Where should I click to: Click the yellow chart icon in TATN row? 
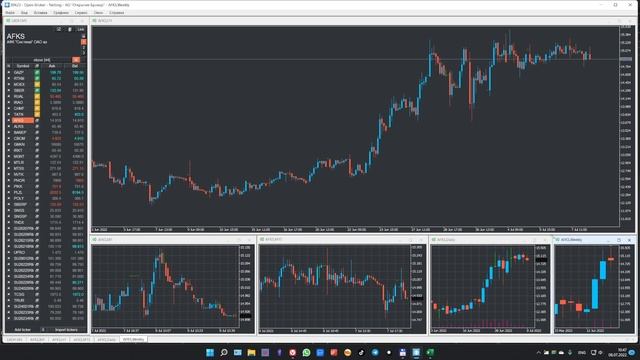pos(37,114)
